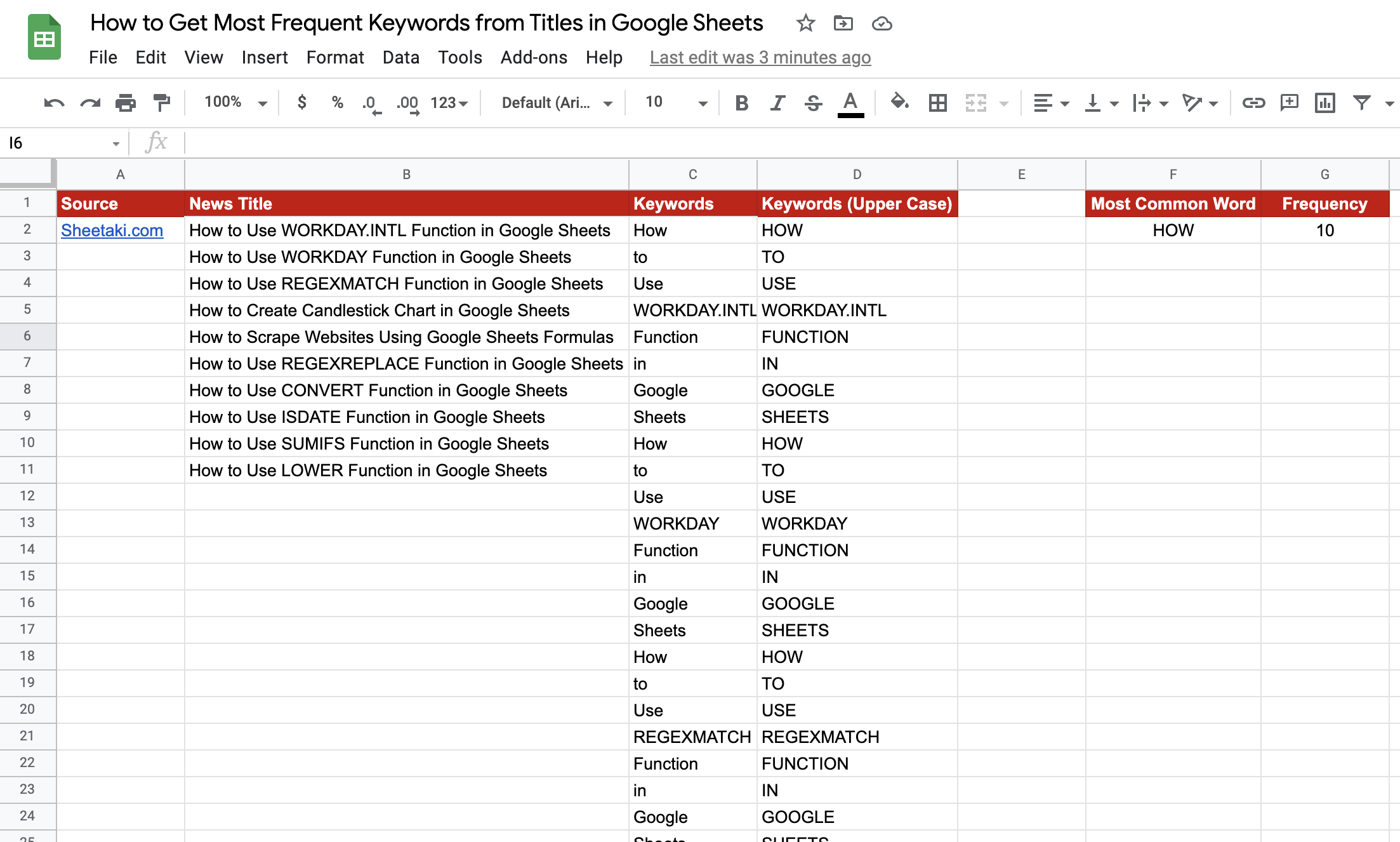Toggle Italic formatting
The width and height of the screenshot is (1400, 842).
point(777,103)
